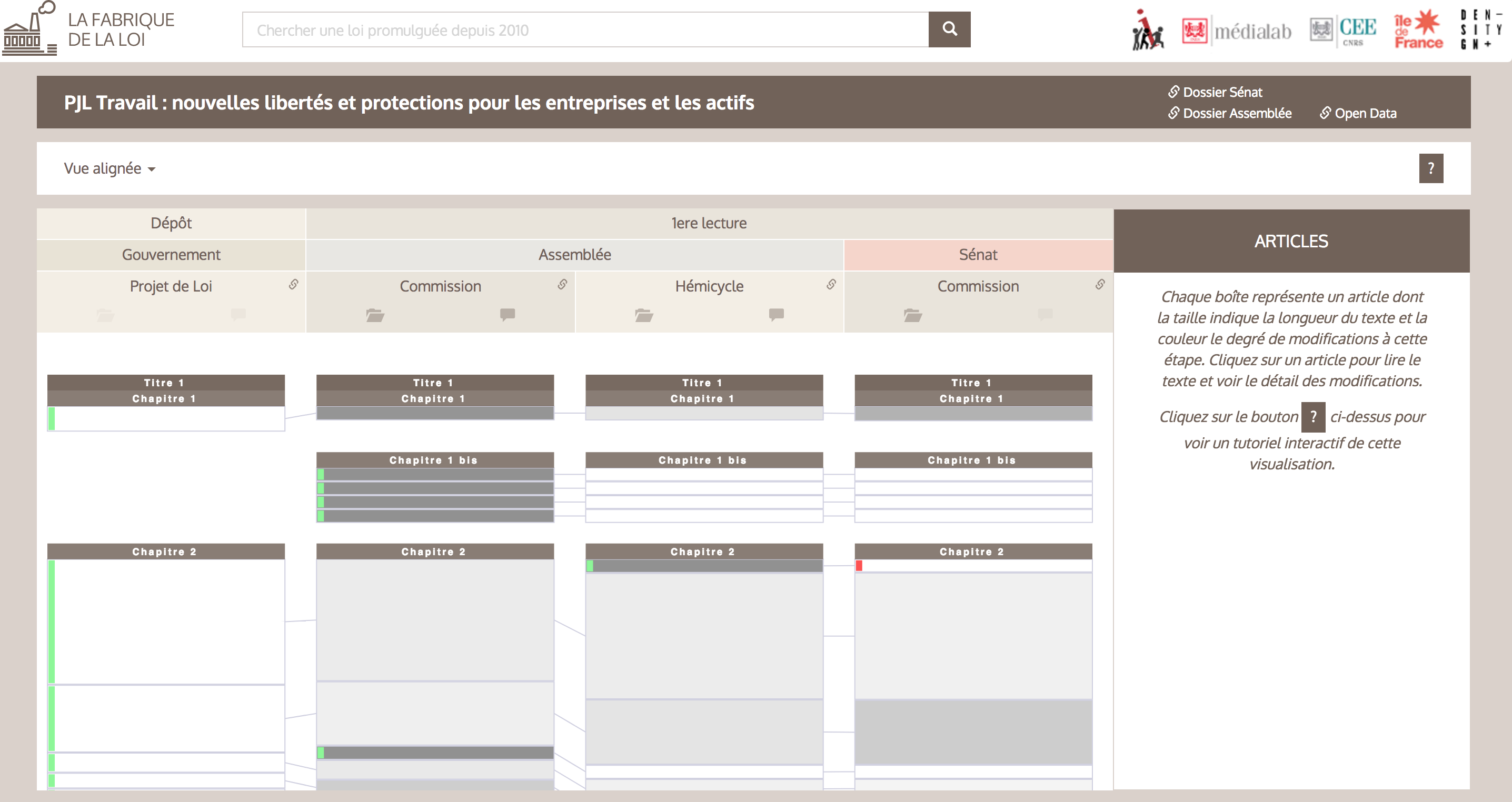Click link icon beside Hémicycle header
The image size is (1512, 802).
point(831,285)
